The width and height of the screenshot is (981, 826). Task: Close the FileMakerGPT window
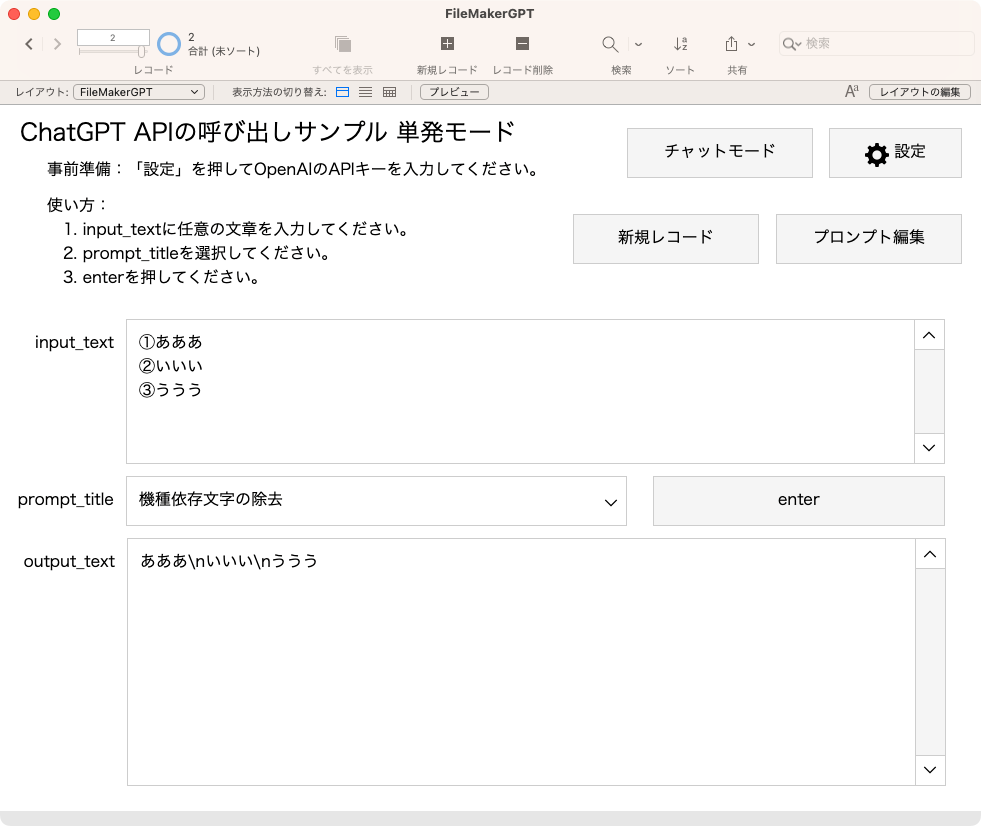click(14, 14)
